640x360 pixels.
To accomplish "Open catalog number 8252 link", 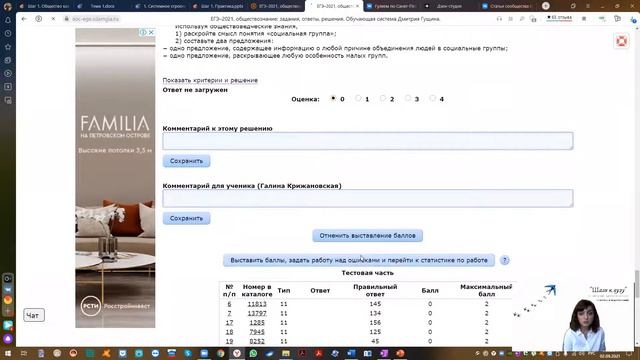I will [257, 341].
